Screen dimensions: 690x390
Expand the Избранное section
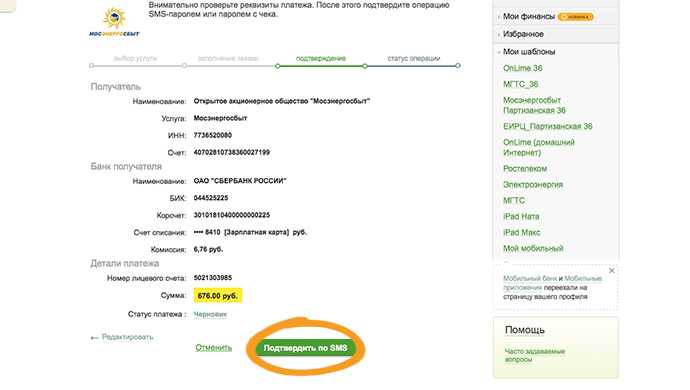tap(523, 34)
